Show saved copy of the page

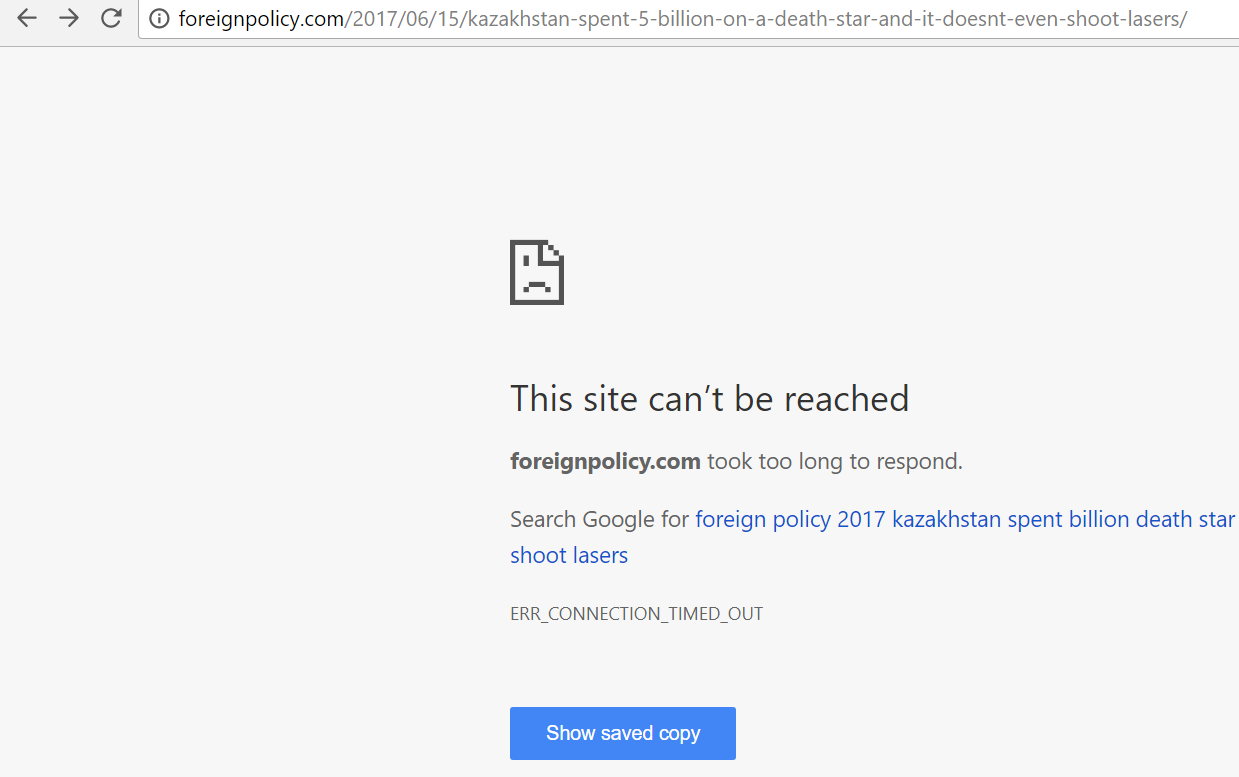623,733
